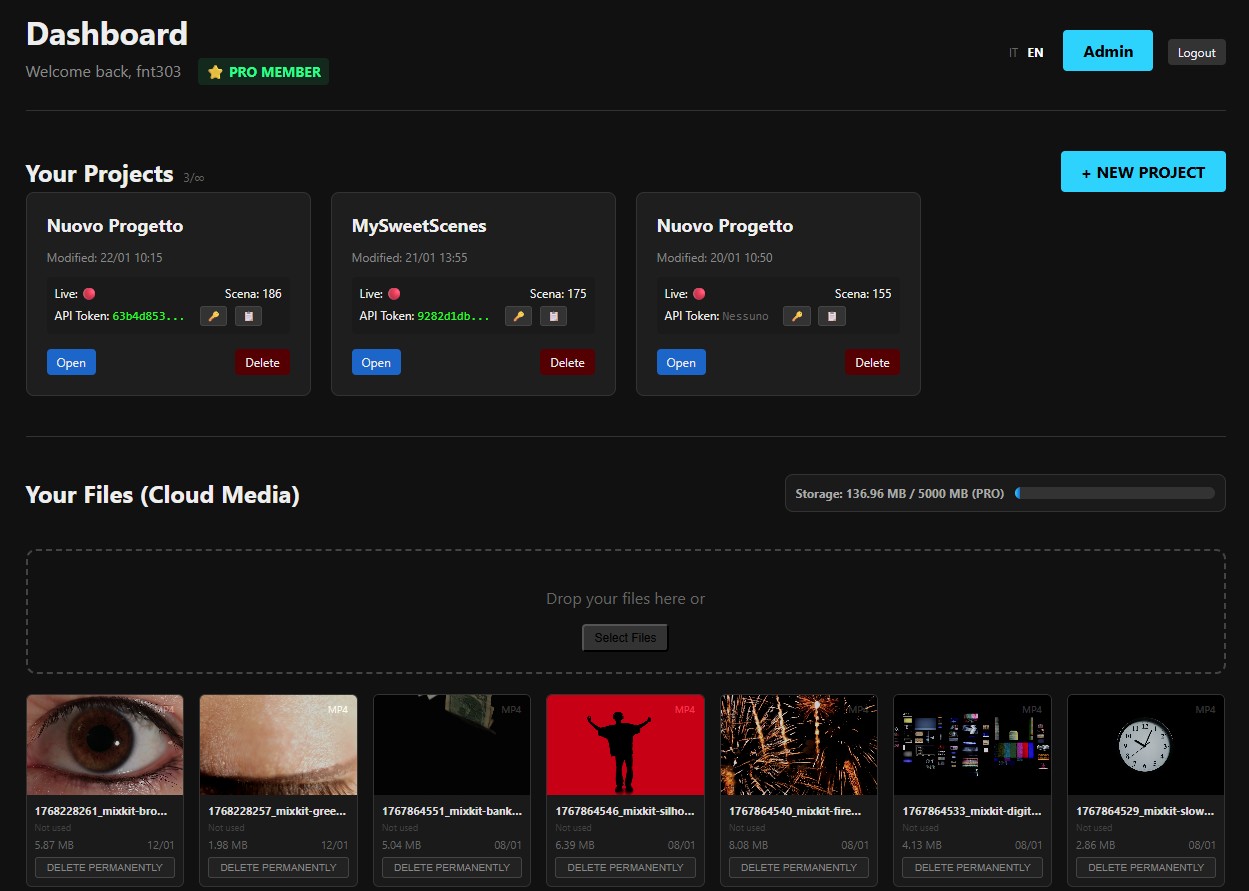Click key icon in Scena 155 project

click(x=796, y=316)
